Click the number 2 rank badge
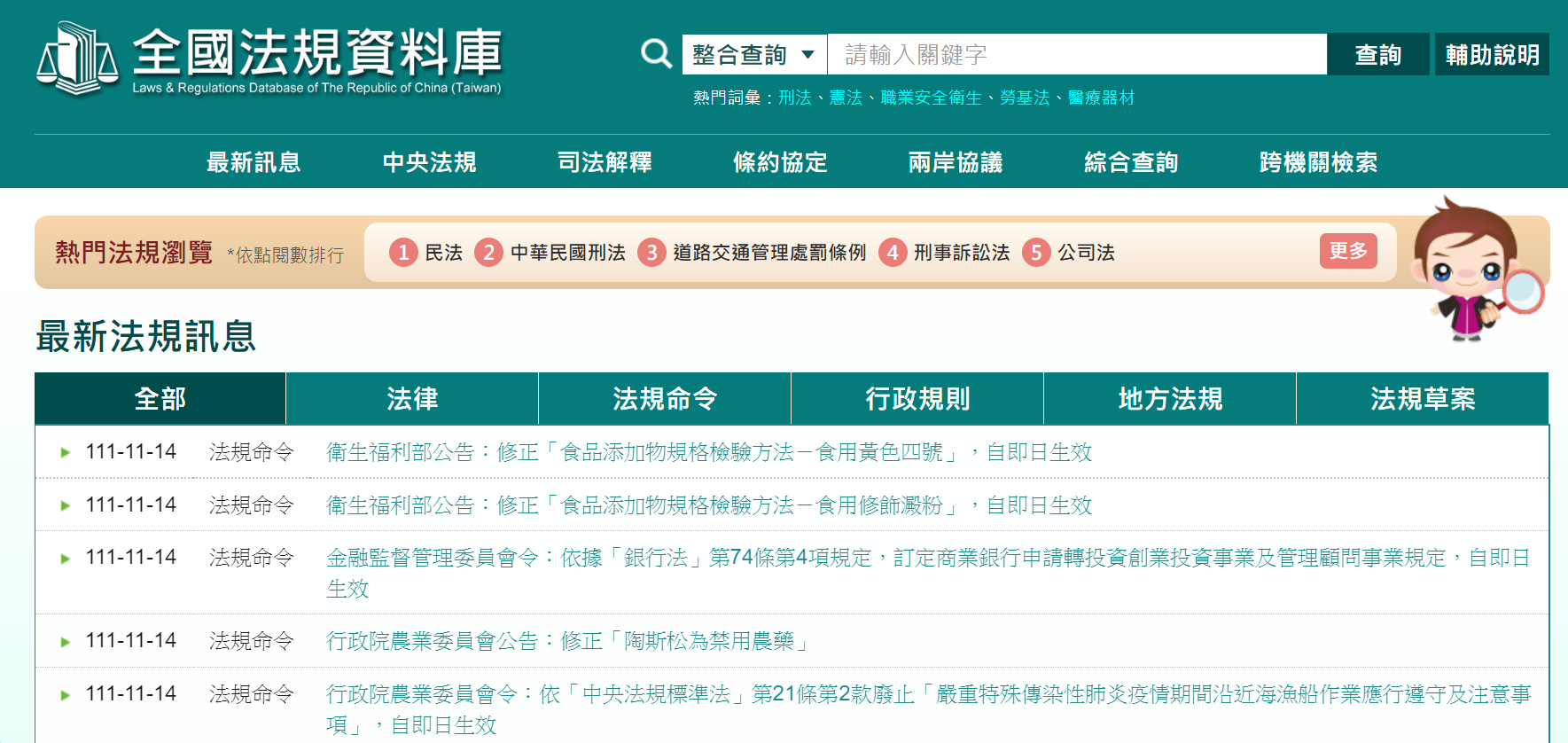This screenshot has width=1568, height=743. pos(488,253)
